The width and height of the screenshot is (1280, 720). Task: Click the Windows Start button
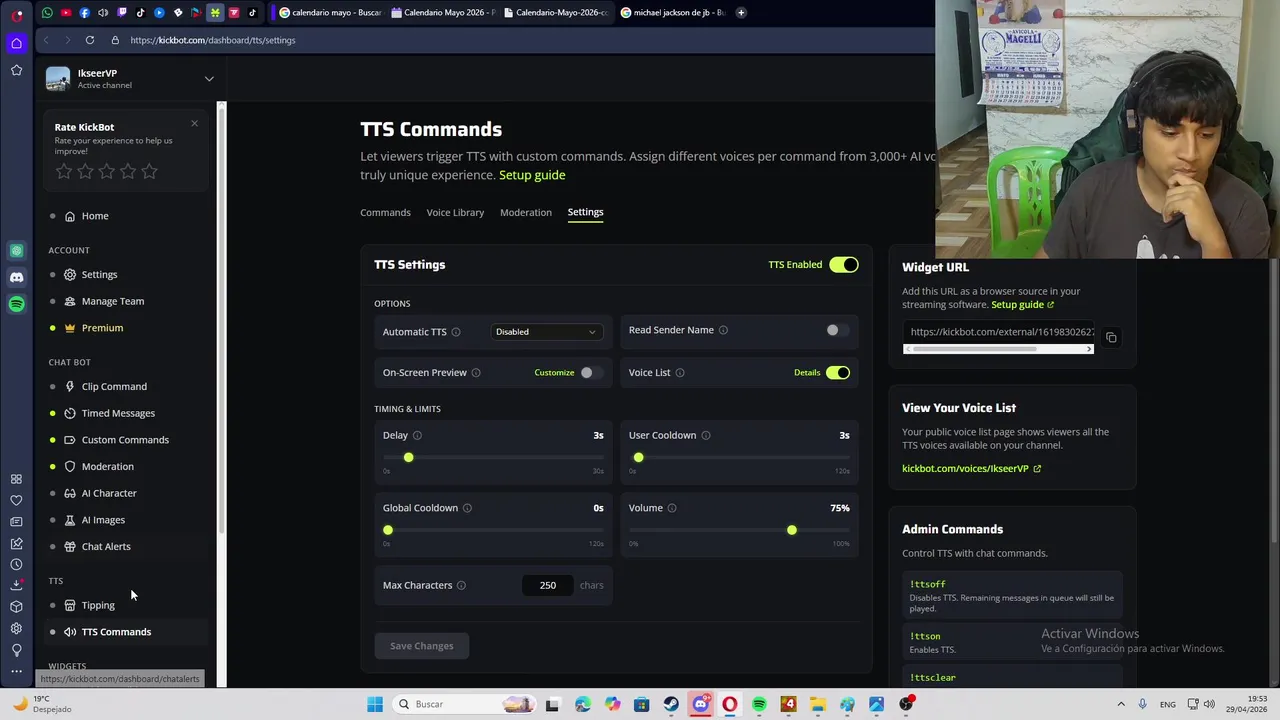point(375,704)
